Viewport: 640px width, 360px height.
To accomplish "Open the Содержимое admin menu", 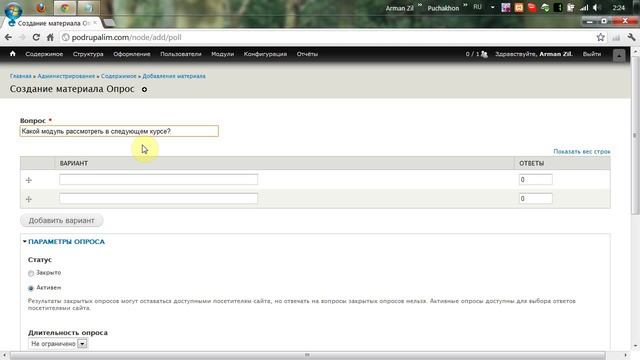I will [44, 54].
